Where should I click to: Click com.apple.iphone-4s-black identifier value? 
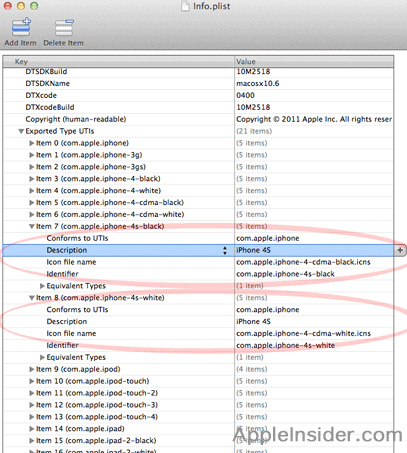[x=285, y=274]
